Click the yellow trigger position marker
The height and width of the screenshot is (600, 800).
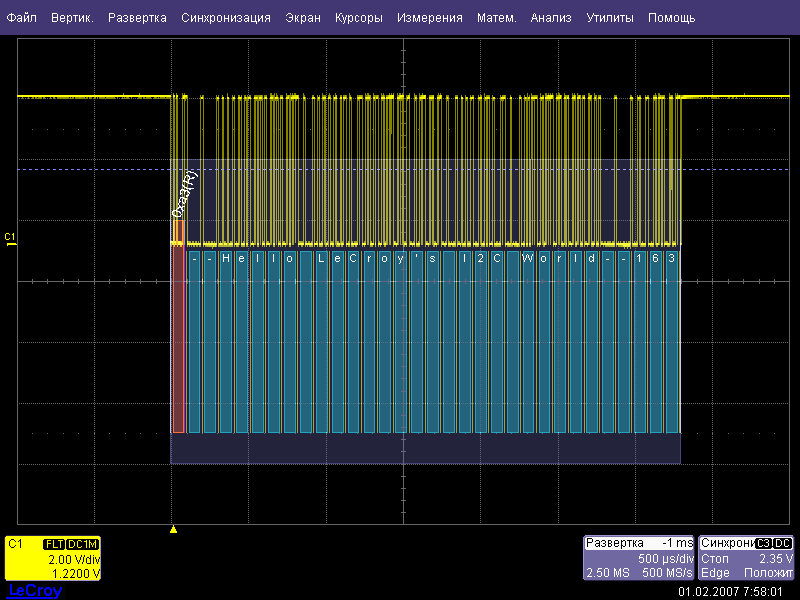click(173, 529)
